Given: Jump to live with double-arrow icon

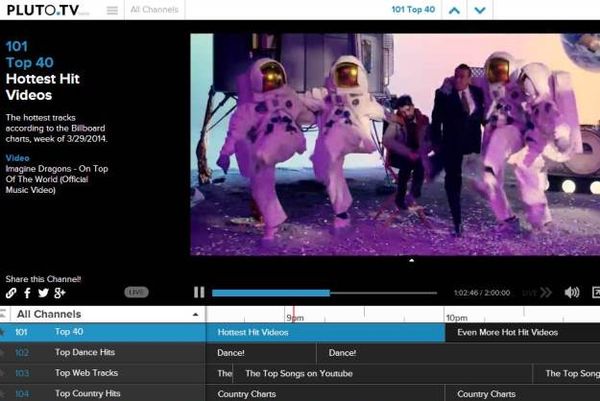Looking at the screenshot, I should 546,293.
